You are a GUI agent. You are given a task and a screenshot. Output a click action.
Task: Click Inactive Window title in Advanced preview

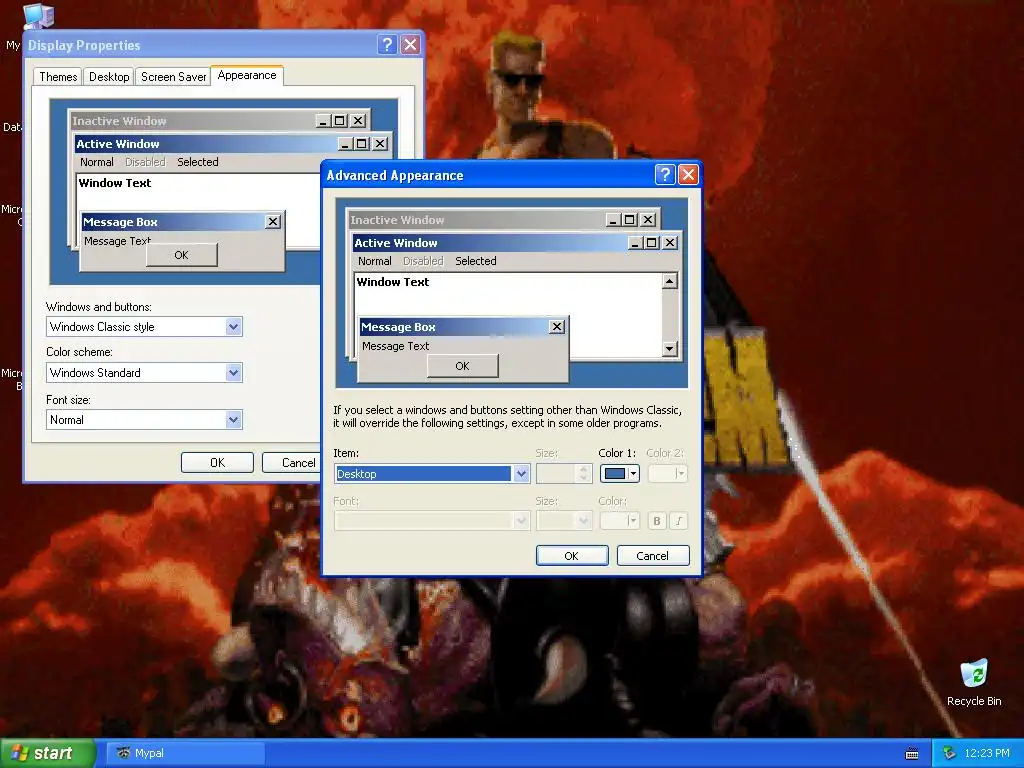click(x=397, y=220)
